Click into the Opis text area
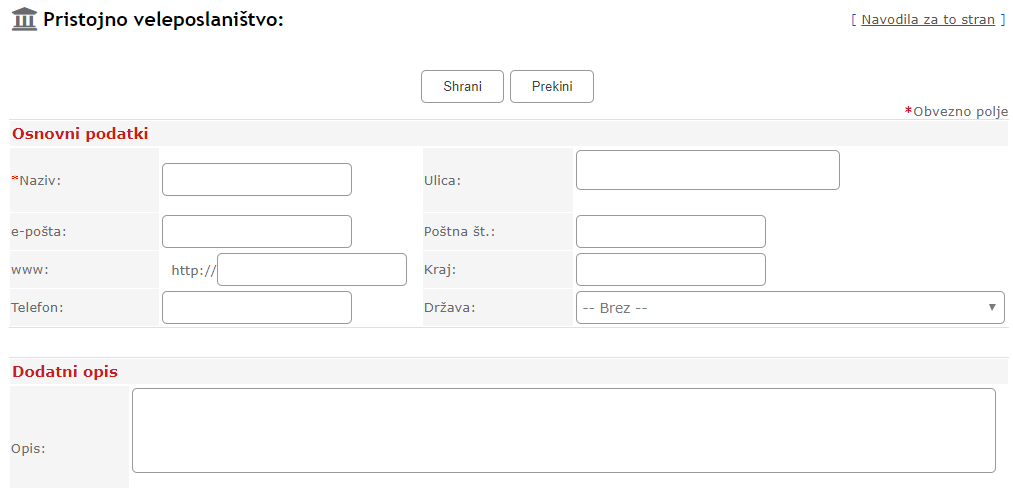The image size is (1013, 488). (x=563, y=430)
